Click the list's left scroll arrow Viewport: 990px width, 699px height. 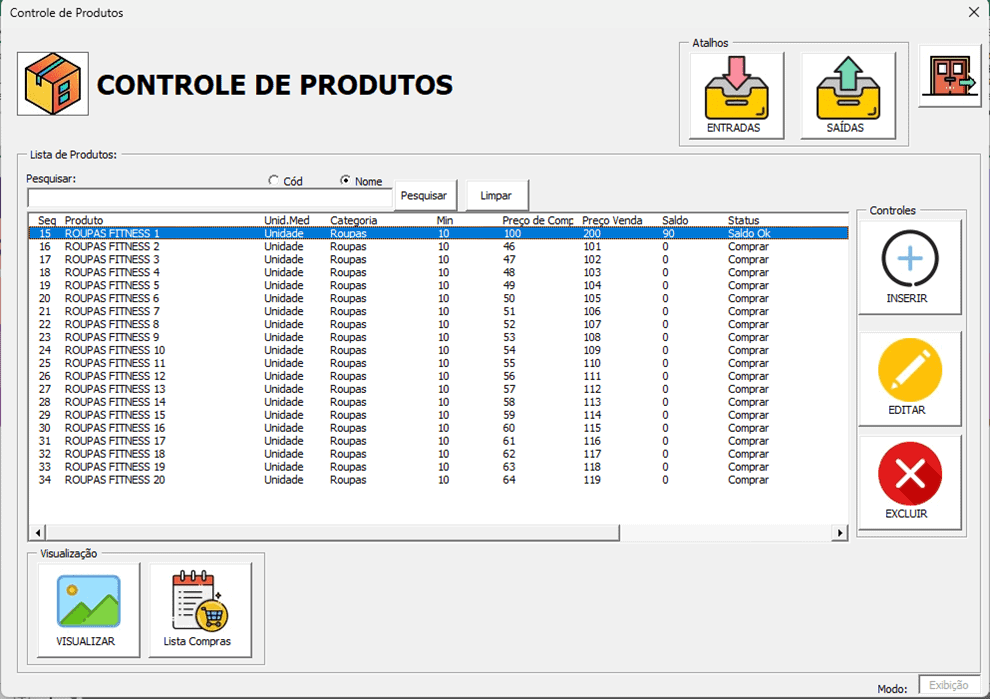pyautogui.click(x=38, y=534)
